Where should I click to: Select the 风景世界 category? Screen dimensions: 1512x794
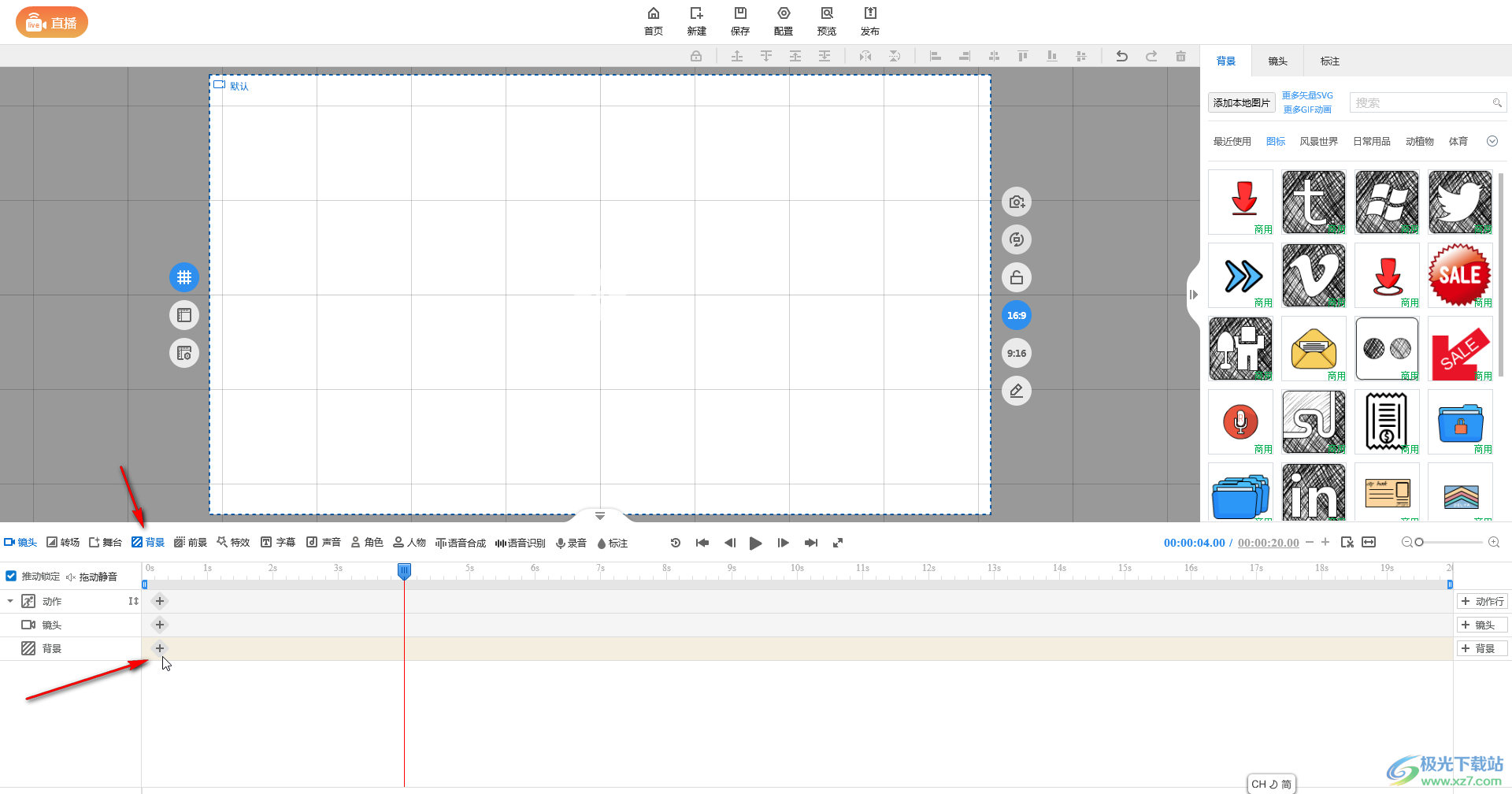coord(1318,142)
